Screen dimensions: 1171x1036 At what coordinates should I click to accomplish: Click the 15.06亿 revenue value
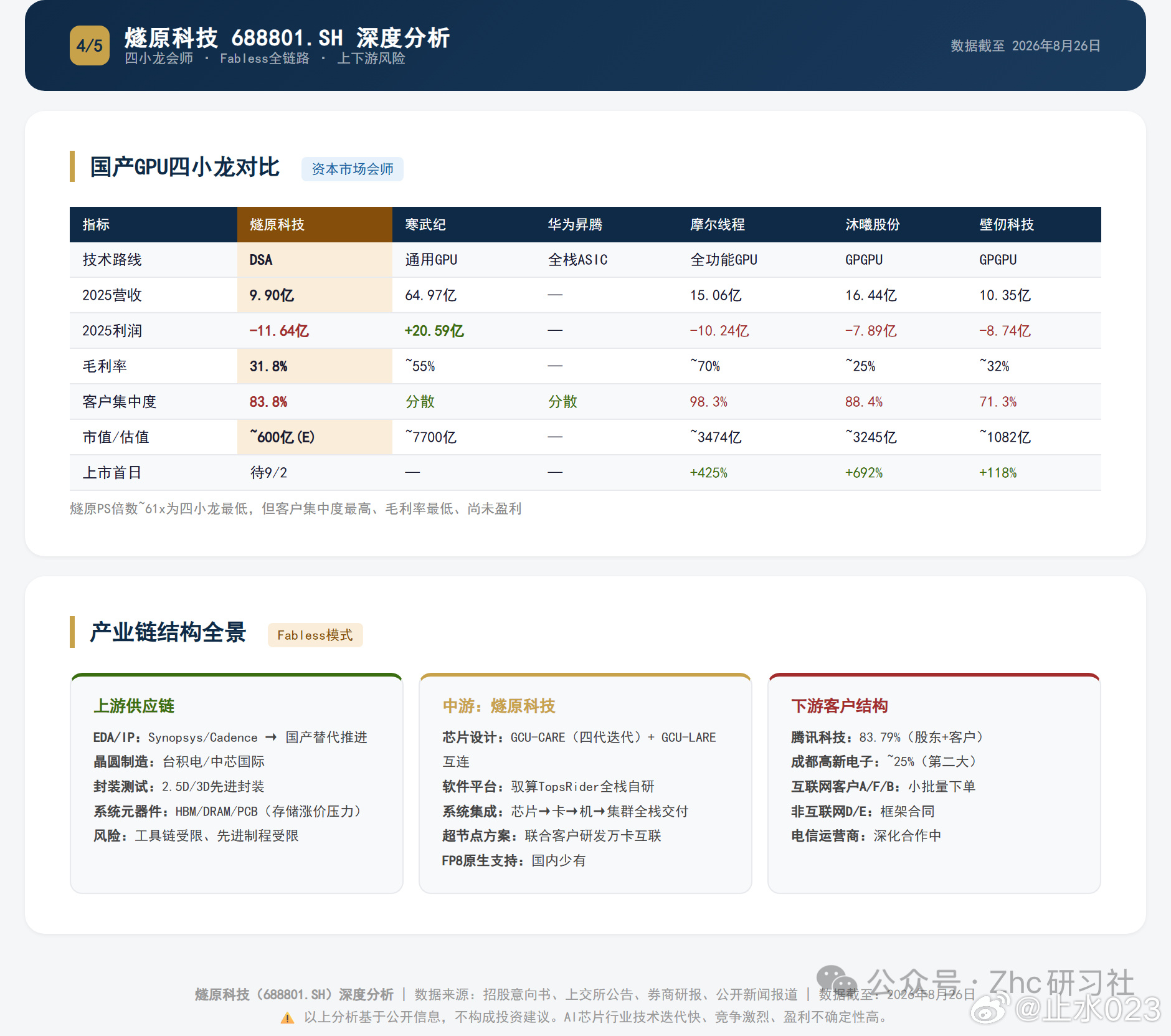tap(716, 295)
